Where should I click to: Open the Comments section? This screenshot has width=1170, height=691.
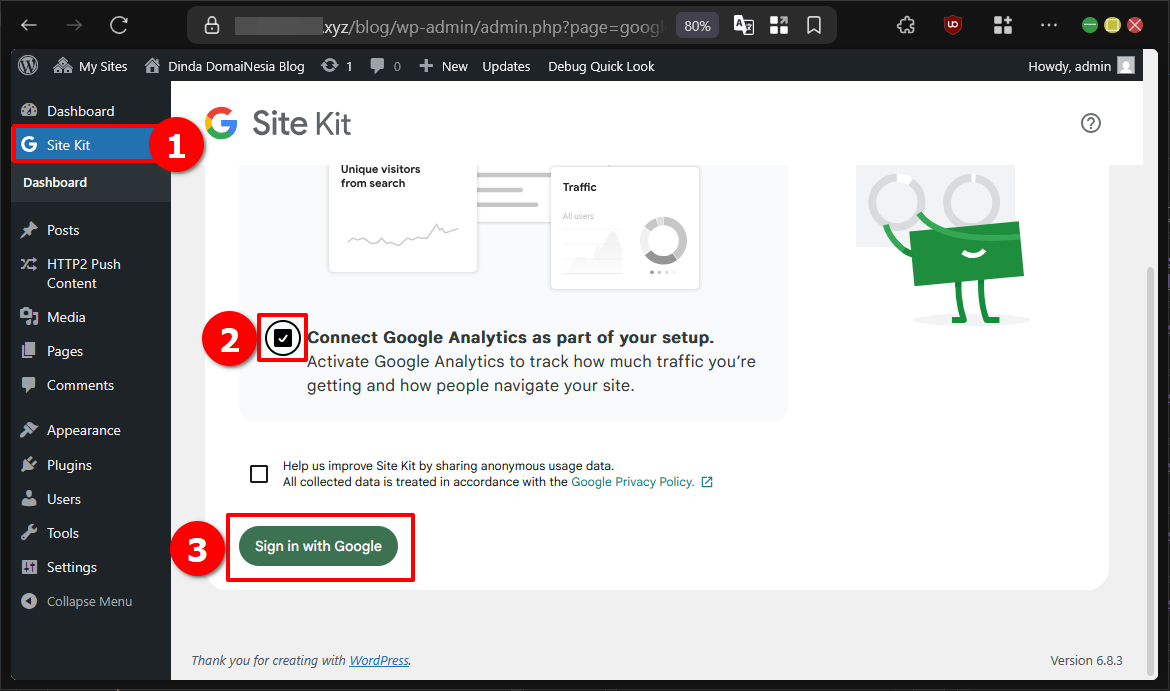[79, 385]
